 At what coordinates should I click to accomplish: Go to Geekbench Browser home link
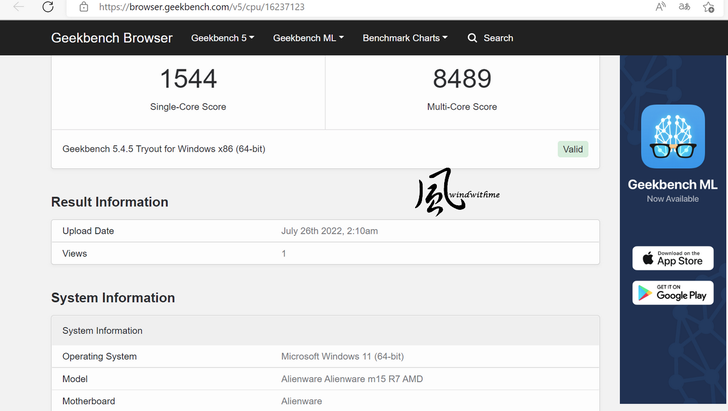(111, 38)
